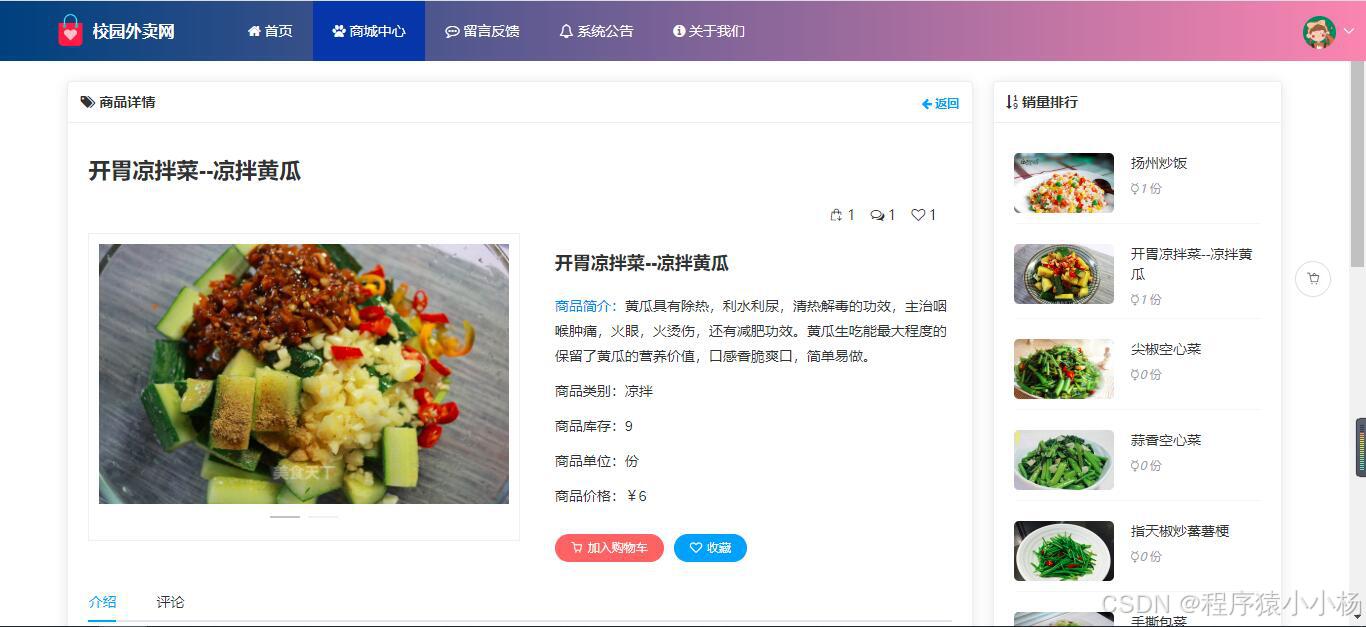The width and height of the screenshot is (1366, 627).
Task: Click the 返回 link
Action: [x=940, y=104]
